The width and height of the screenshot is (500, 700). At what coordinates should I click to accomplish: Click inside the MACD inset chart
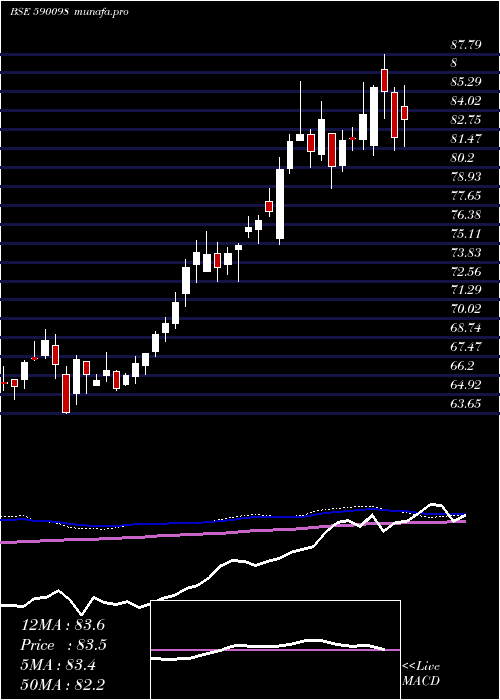click(x=275, y=650)
